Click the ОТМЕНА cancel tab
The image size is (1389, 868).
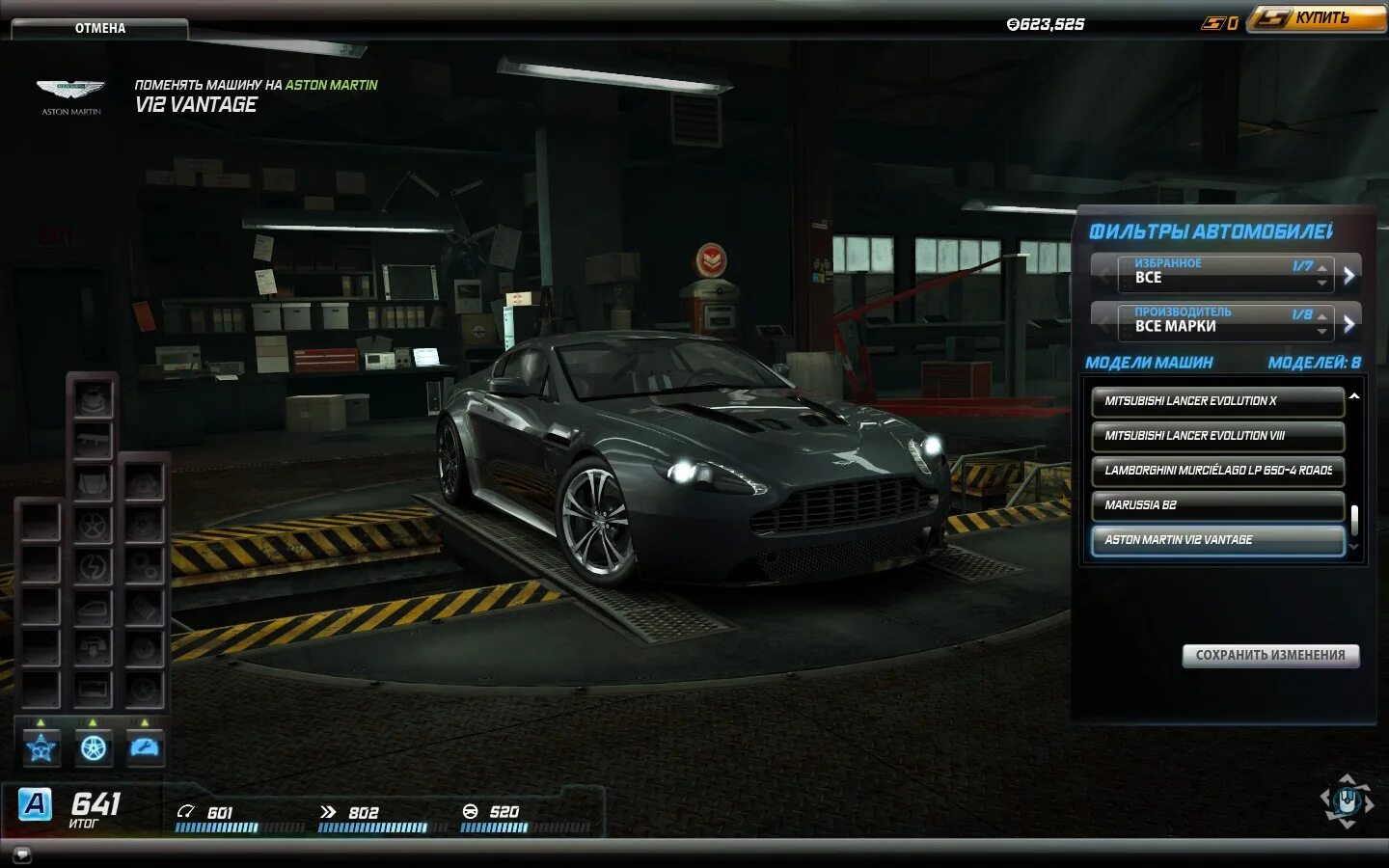click(x=100, y=28)
